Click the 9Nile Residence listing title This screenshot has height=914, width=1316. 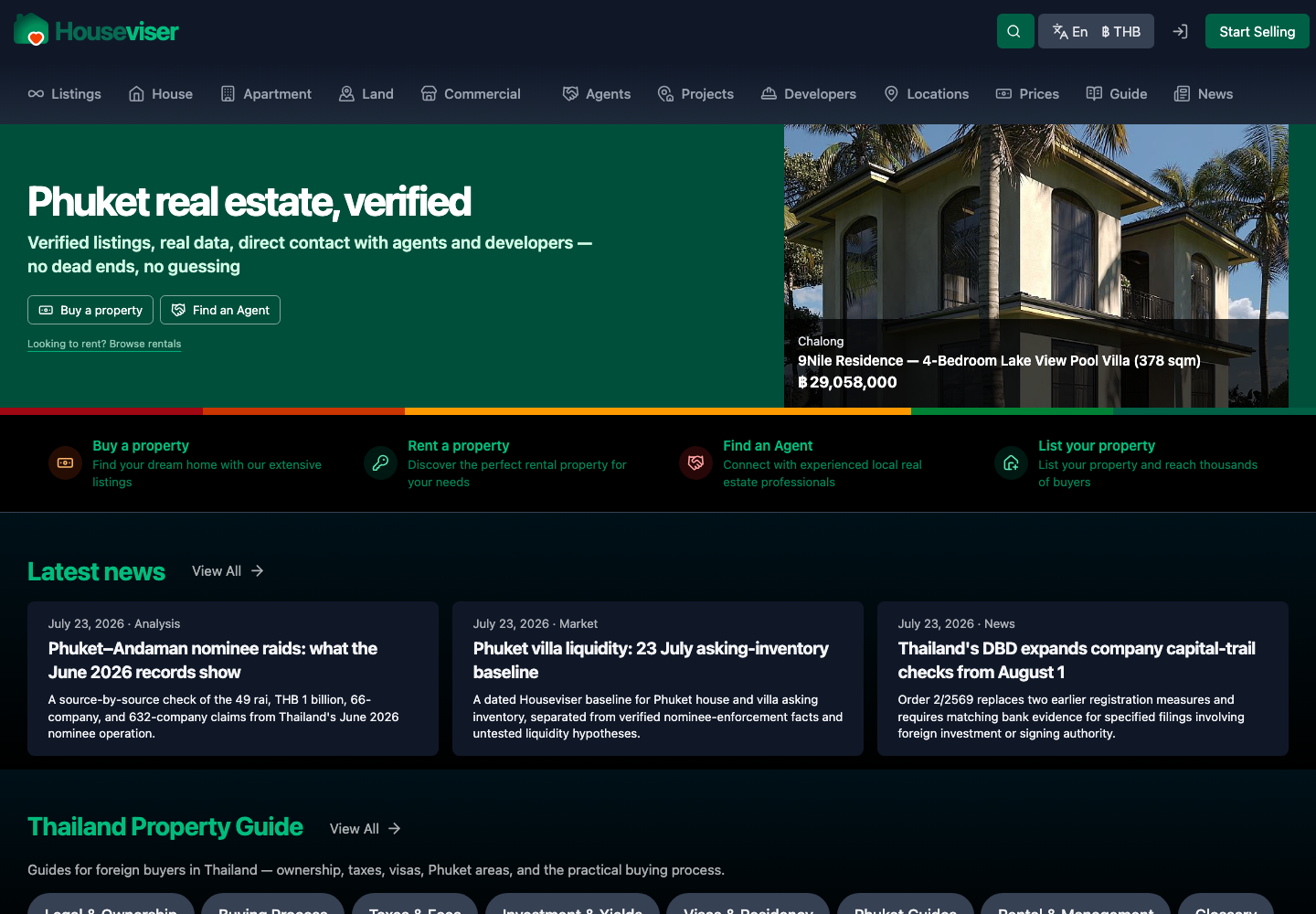[999, 361]
